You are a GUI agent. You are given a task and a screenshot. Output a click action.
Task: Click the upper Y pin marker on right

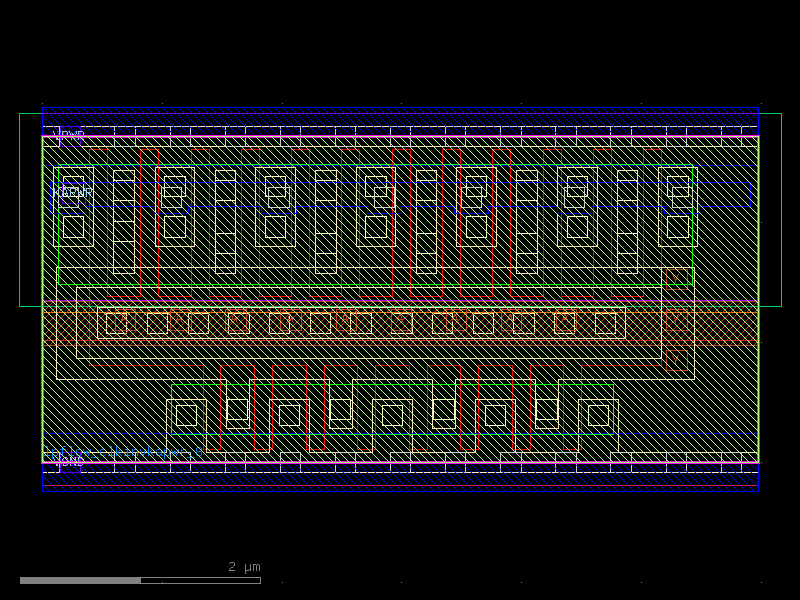click(x=677, y=277)
